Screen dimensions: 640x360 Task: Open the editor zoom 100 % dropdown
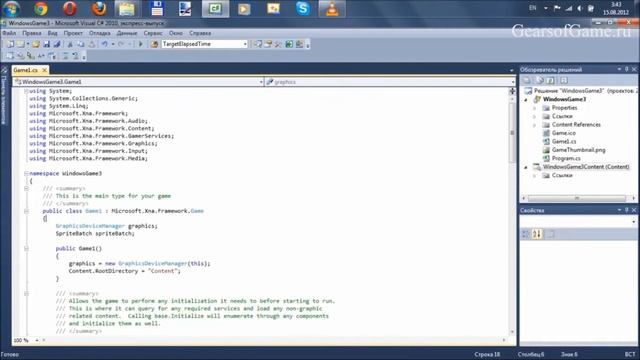pyautogui.click(x=36, y=340)
